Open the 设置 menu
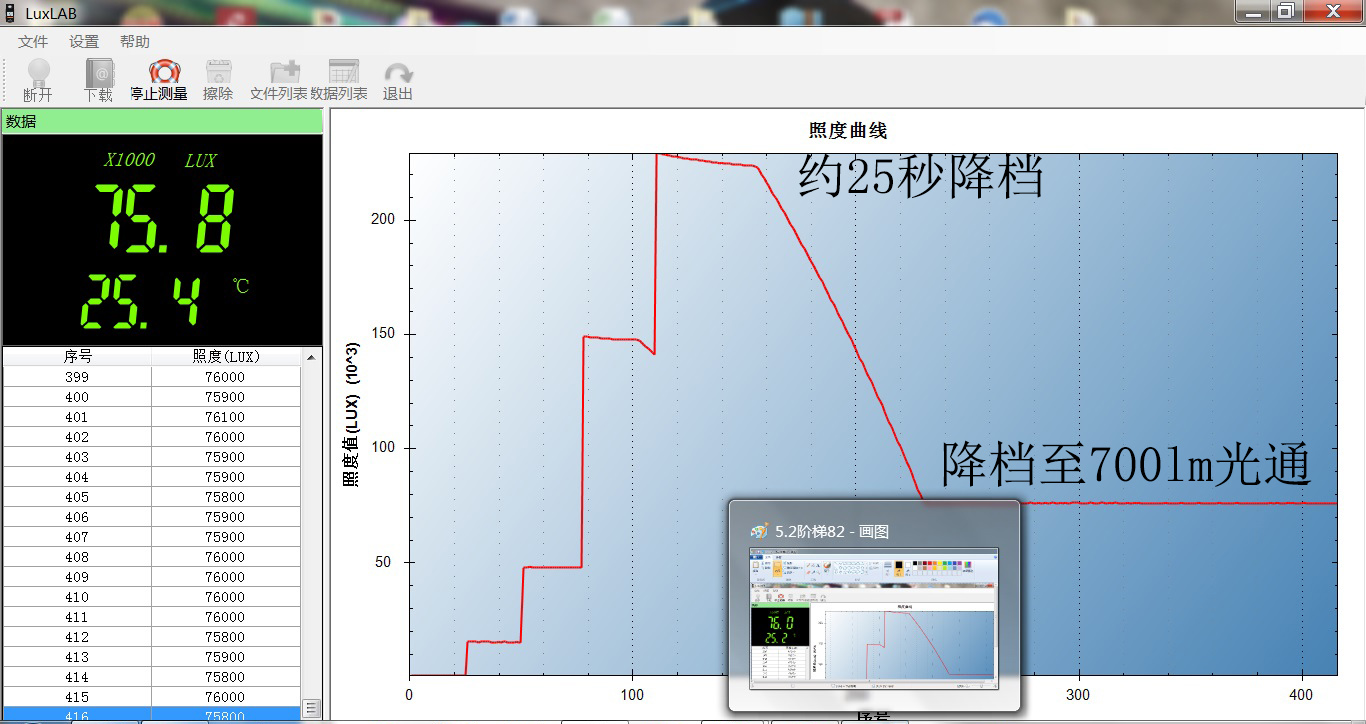The width and height of the screenshot is (1366, 724). click(83, 41)
